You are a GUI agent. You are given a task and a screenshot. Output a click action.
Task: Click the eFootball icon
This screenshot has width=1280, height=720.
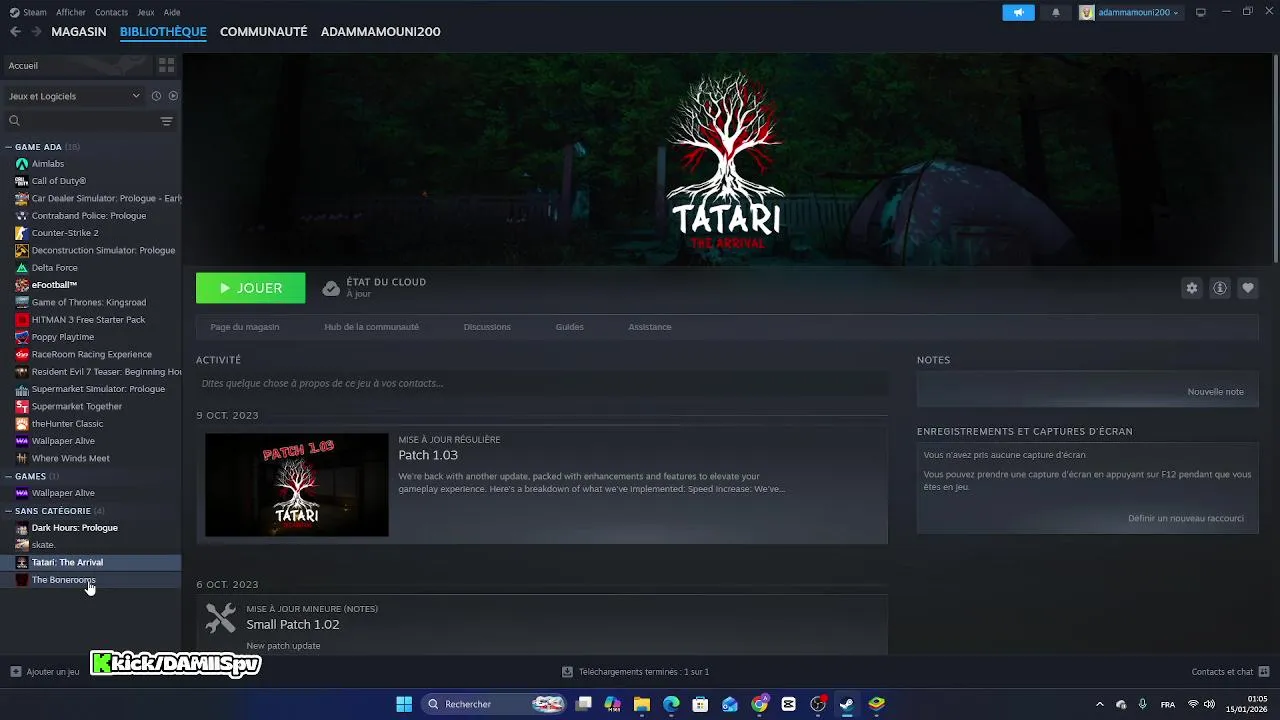point(22,285)
